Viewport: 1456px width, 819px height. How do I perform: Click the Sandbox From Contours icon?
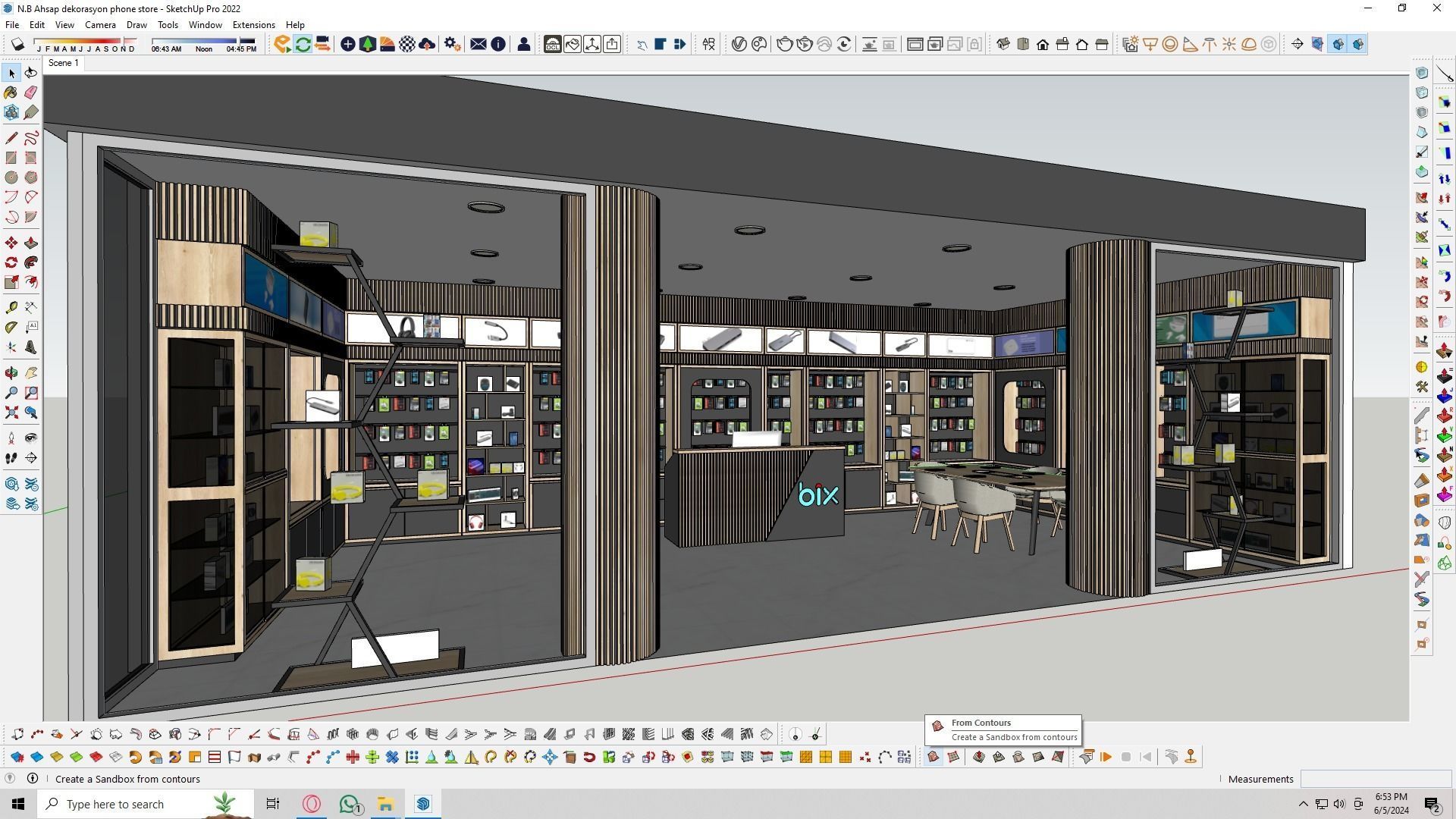pyautogui.click(x=934, y=757)
